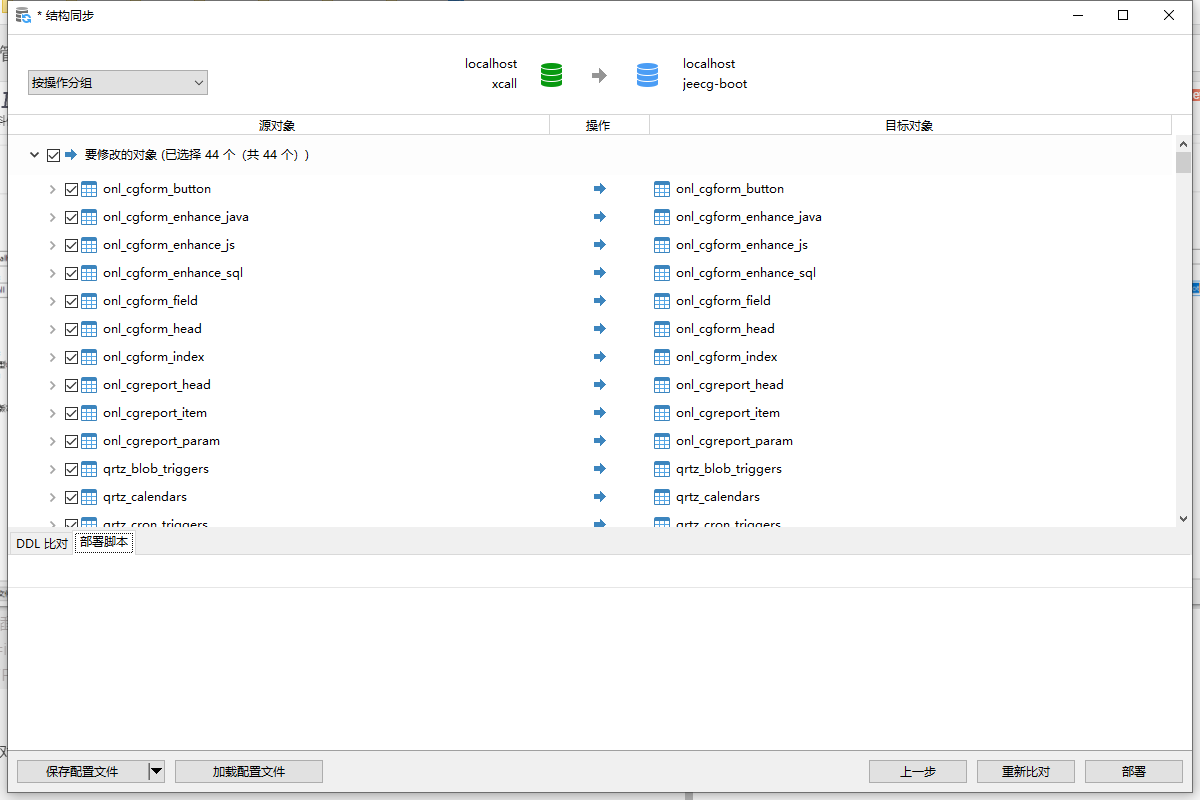Image resolution: width=1200 pixels, height=800 pixels.
Task: Select the 部署脚本 tab
Action: (x=103, y=543)
